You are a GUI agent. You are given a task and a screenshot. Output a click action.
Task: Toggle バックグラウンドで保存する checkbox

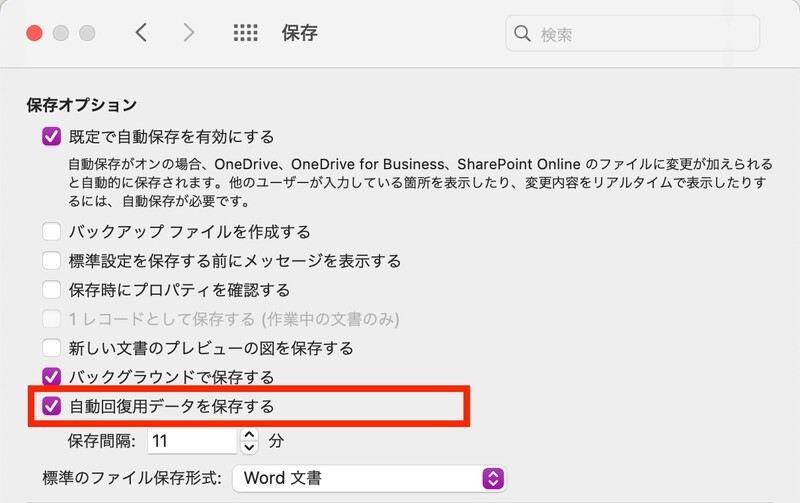click(x=52, y=377)
